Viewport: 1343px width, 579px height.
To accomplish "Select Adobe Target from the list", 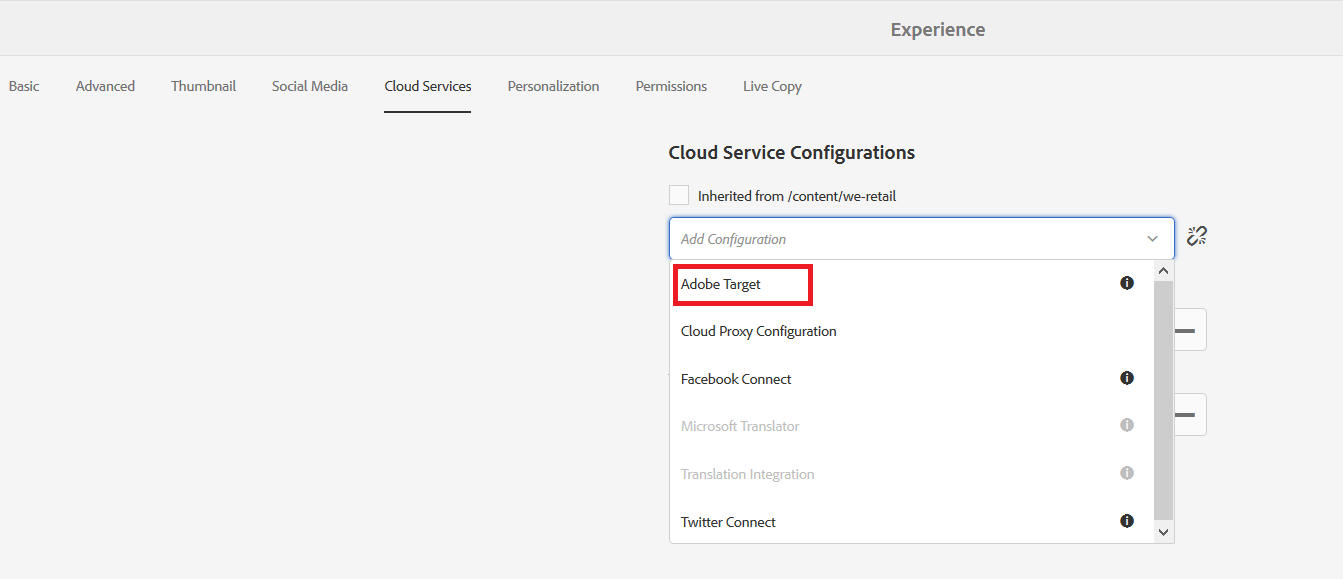I will point(721,285).
